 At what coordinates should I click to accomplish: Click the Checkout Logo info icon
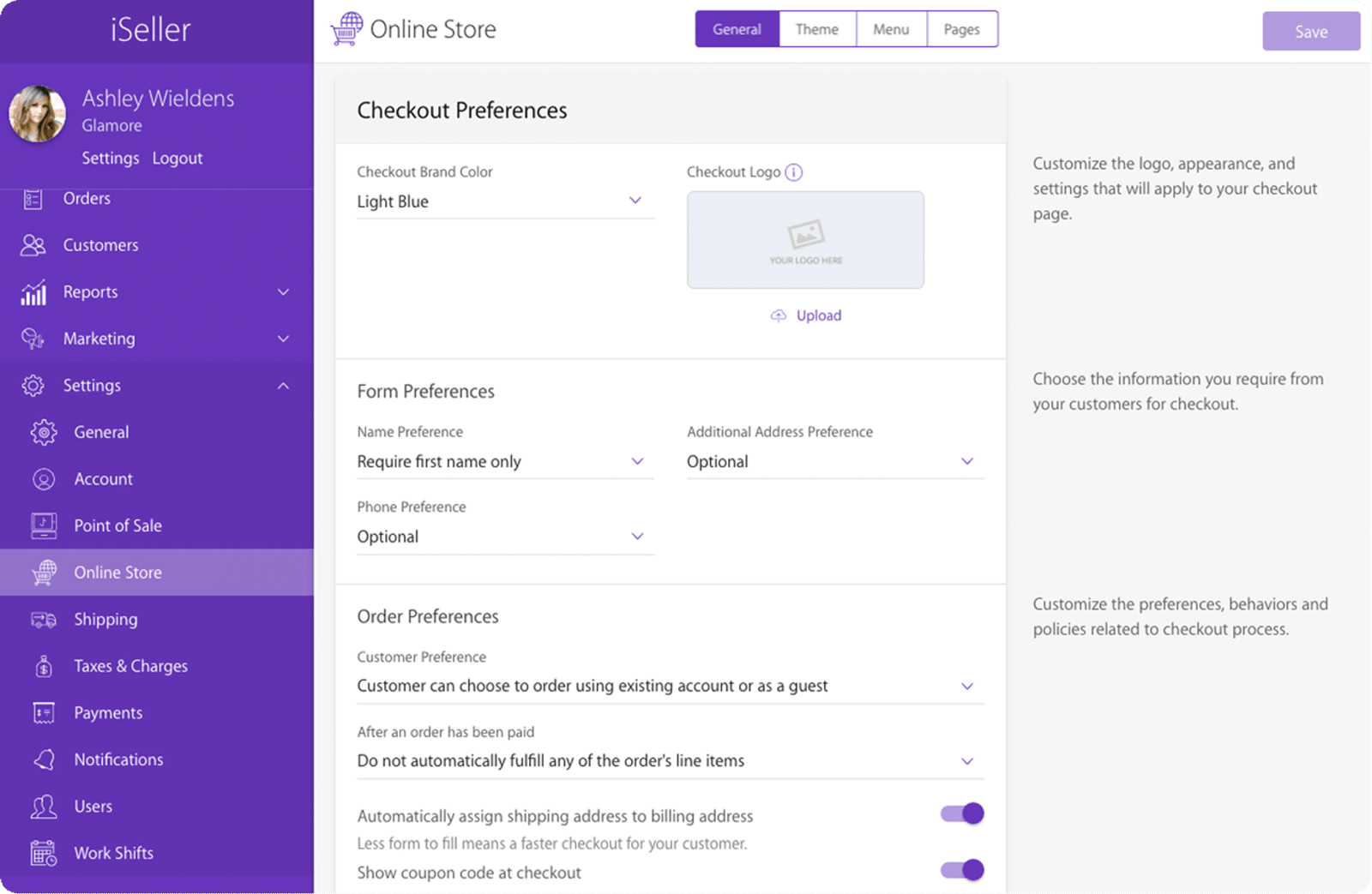pos(794,172)
